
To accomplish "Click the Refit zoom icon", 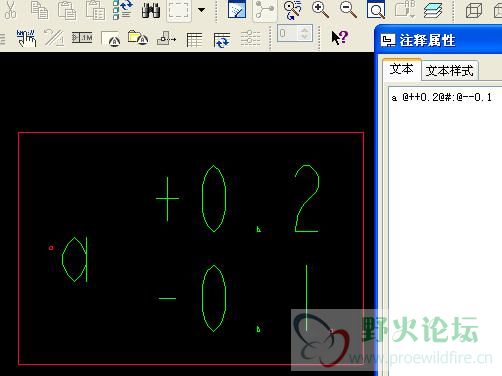I will click(x=376, y=10).
